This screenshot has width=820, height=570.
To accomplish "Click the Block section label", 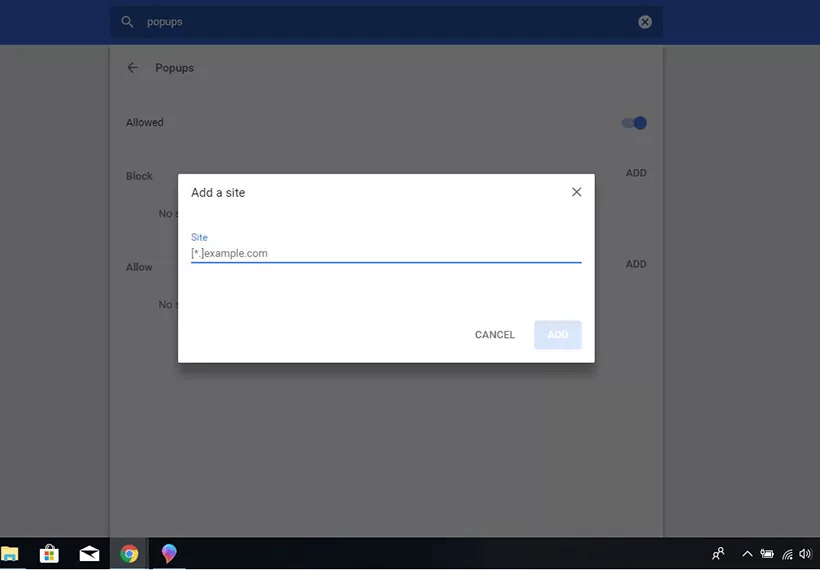I will coord(139,176).
